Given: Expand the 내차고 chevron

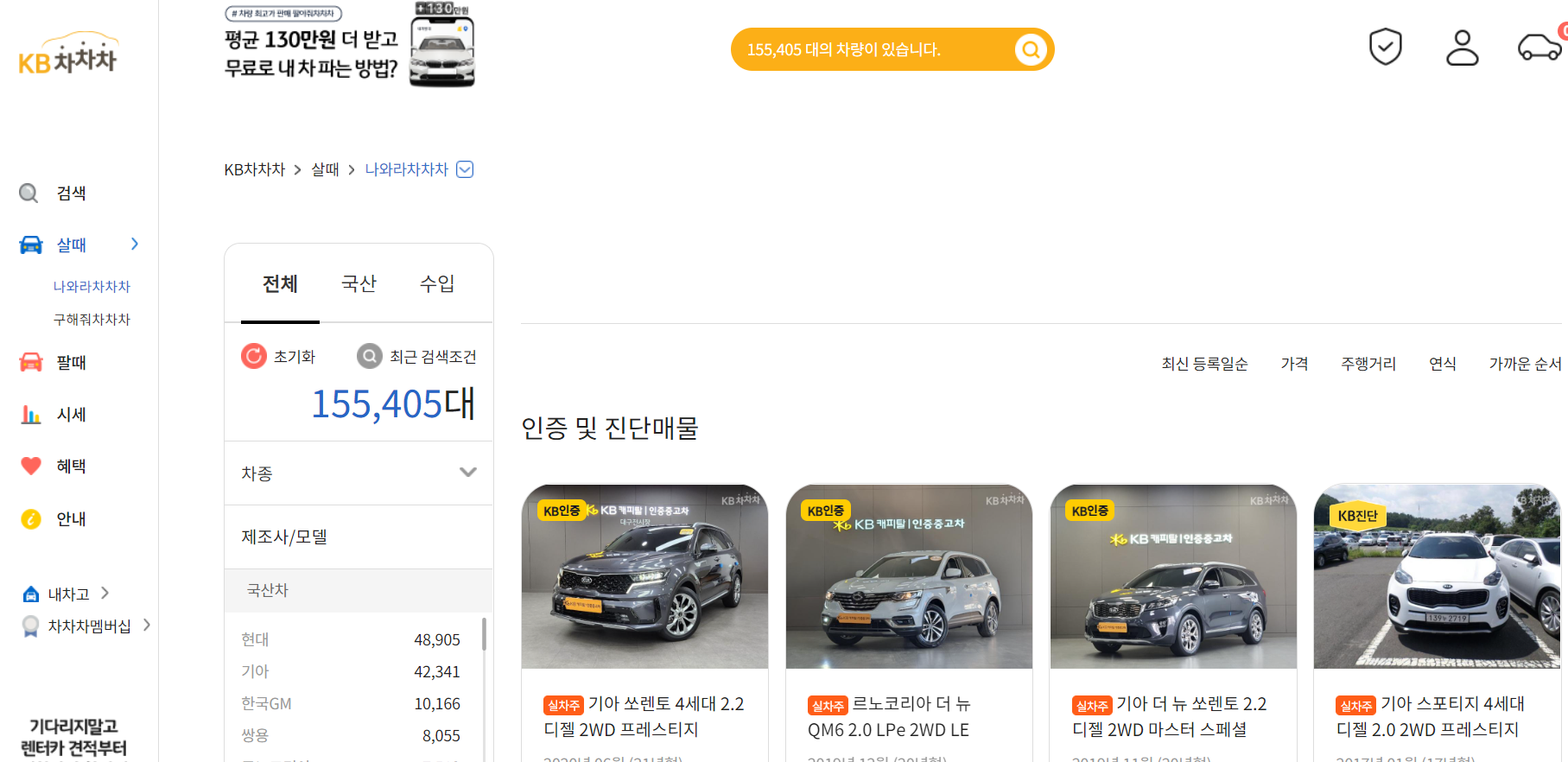Looking at the screenshot, I should tap(105, 593).
